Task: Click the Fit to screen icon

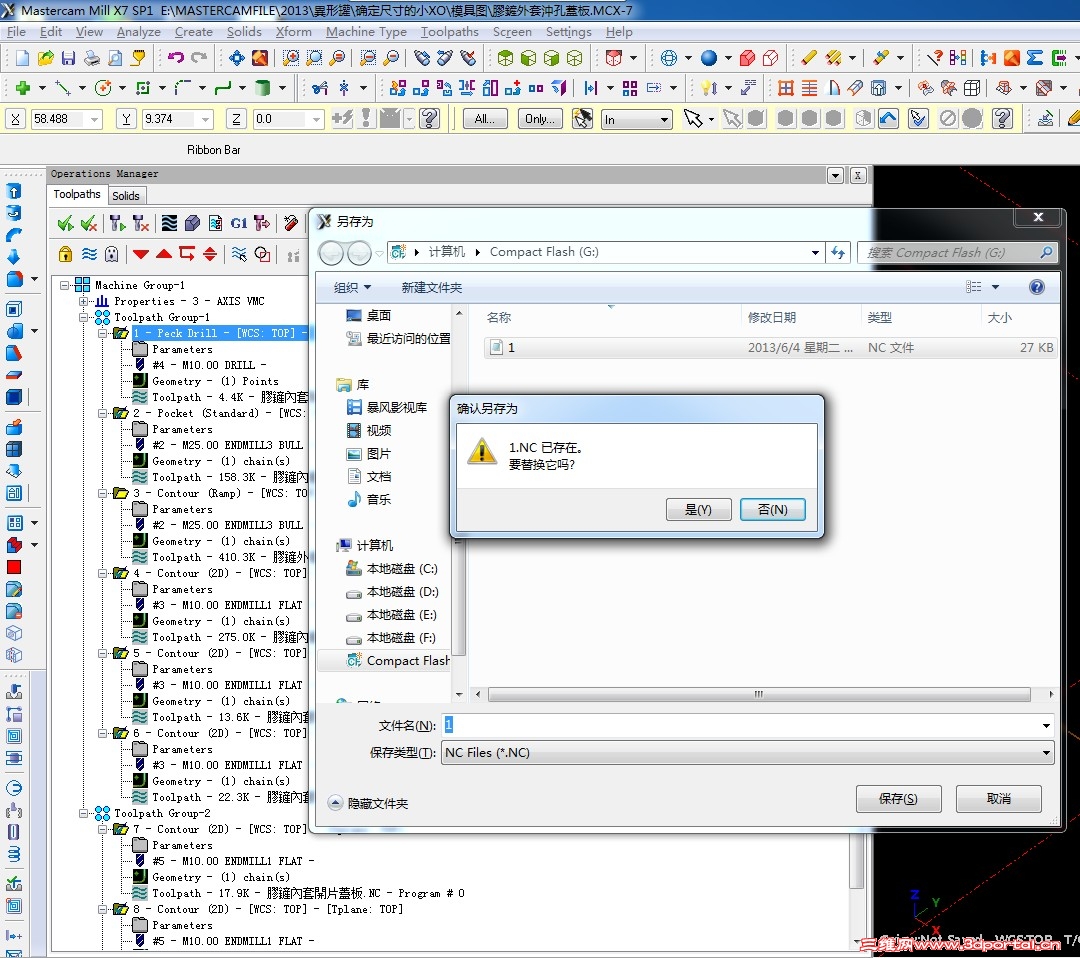Action: 236,59
